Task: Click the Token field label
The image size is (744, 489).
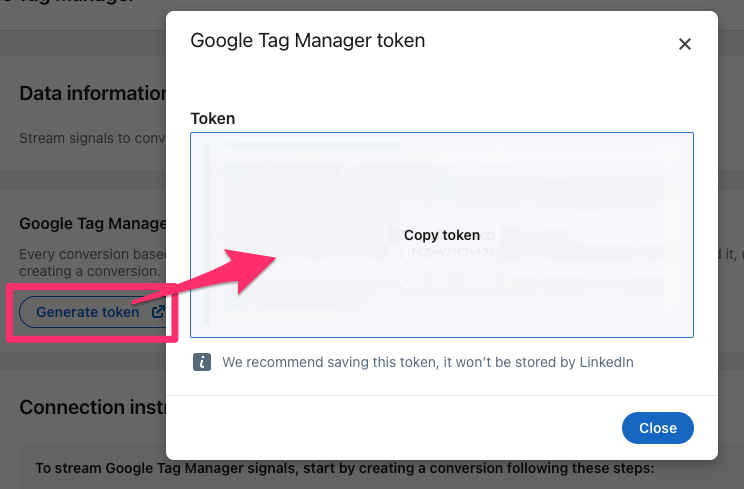Action: 213,119
